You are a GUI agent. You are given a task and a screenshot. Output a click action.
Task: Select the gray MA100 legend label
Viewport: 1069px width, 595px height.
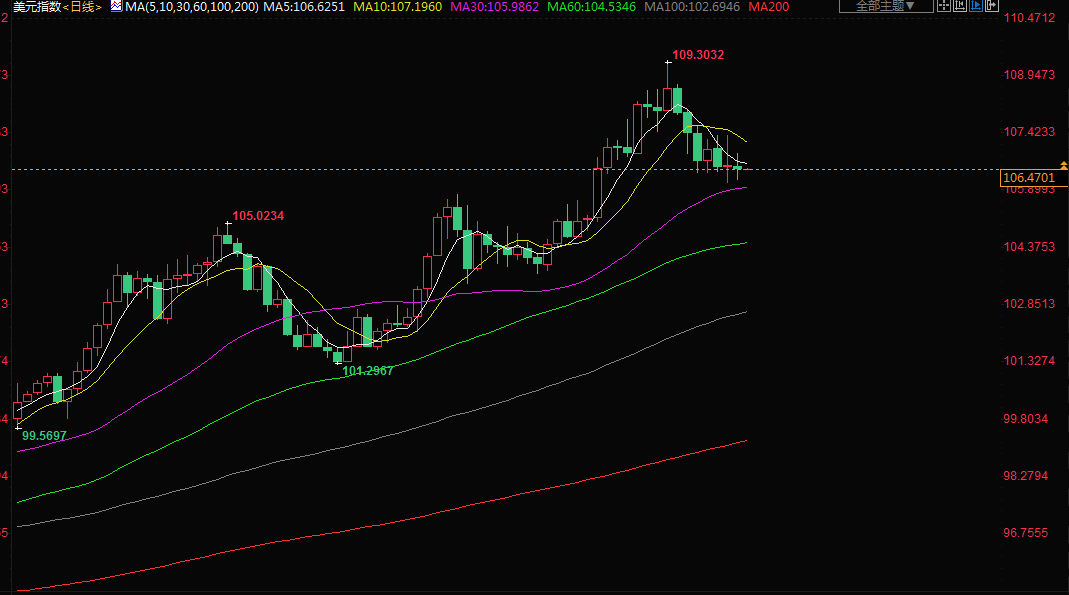click(692, 7)
